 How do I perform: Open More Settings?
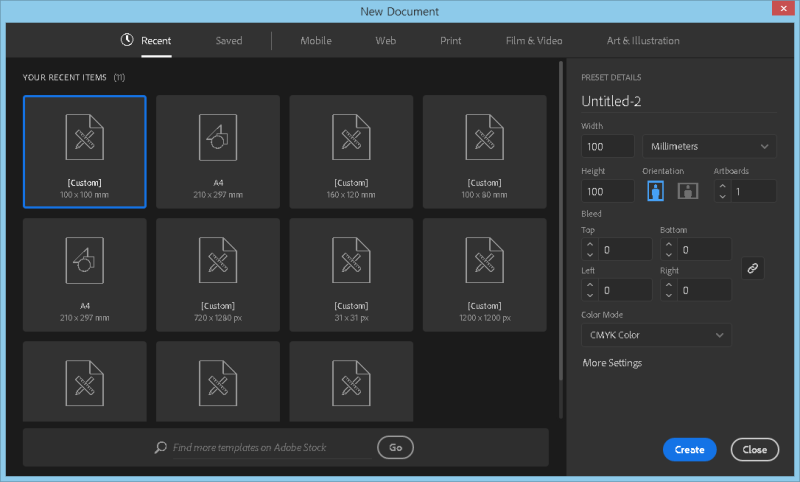pos(612,363)
